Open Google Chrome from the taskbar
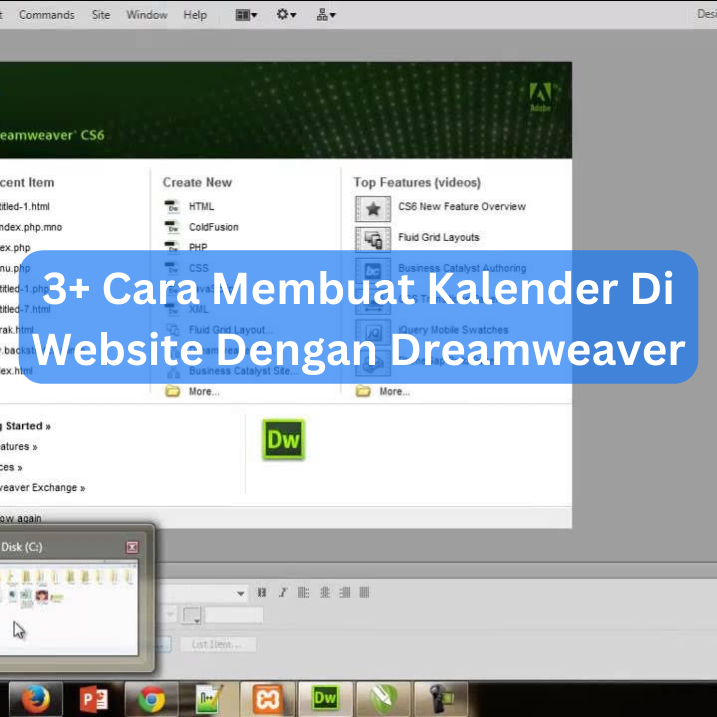717x717 pixels. pos(151,699)
